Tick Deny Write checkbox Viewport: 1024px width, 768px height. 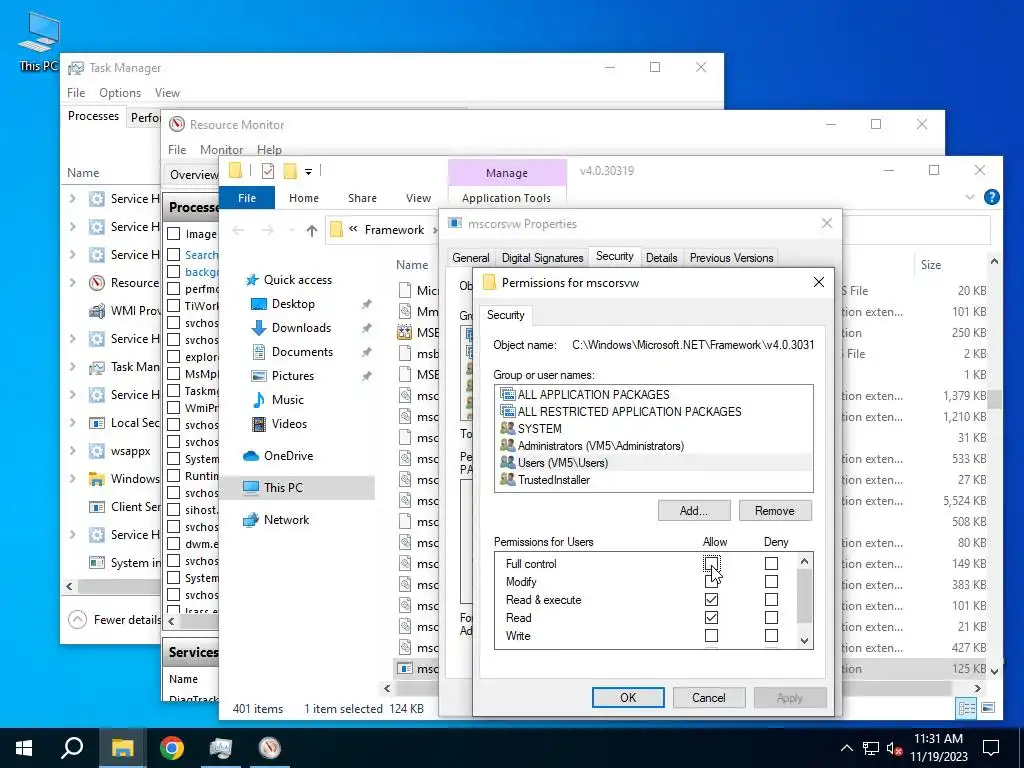[x=771, y=635]
